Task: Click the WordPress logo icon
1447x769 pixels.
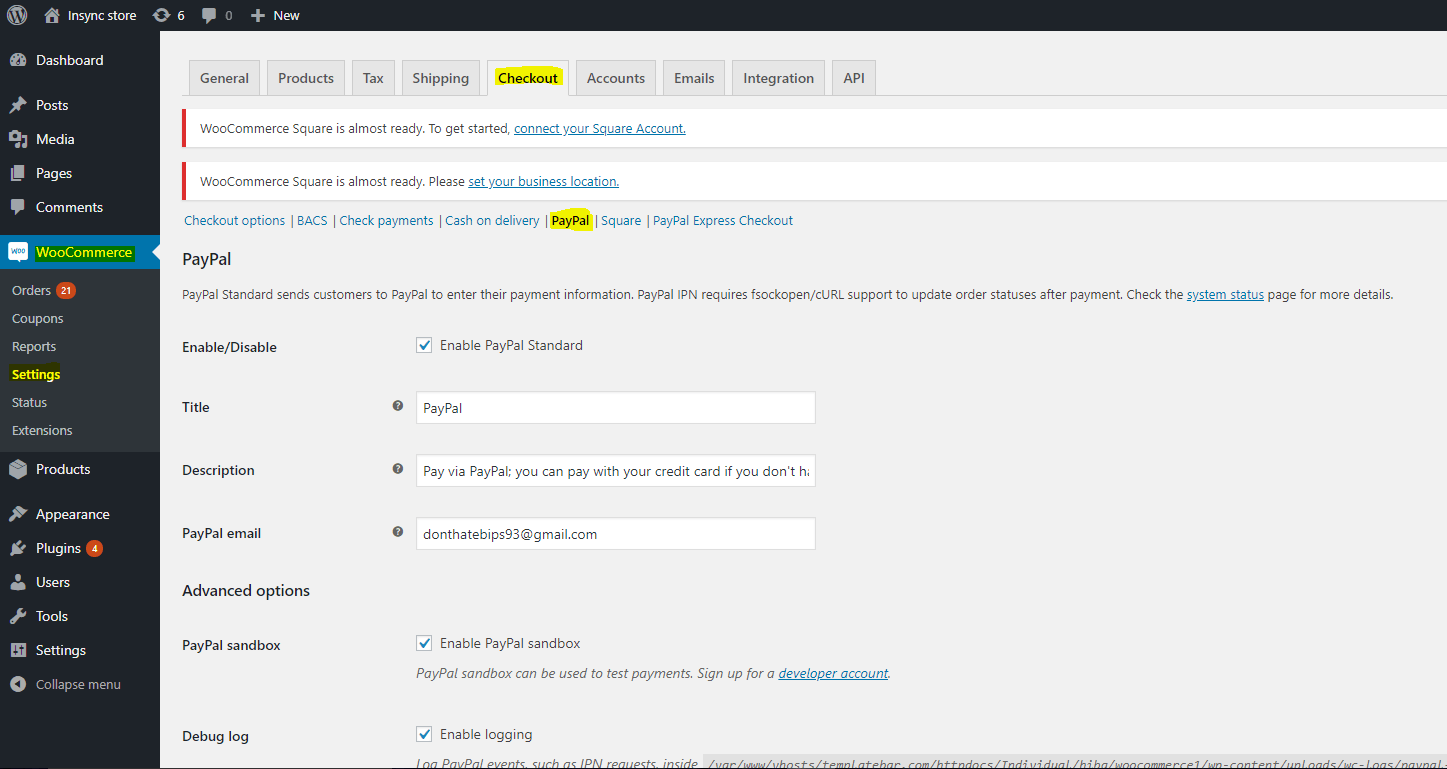Action: tap(17, 15)
